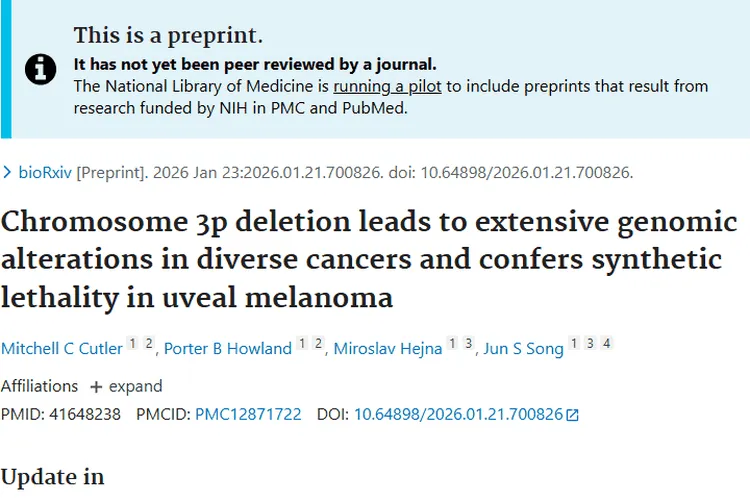
Task: Click the "This is a preprint" heading
Action: pyautogui.click(x=168, y=36)
